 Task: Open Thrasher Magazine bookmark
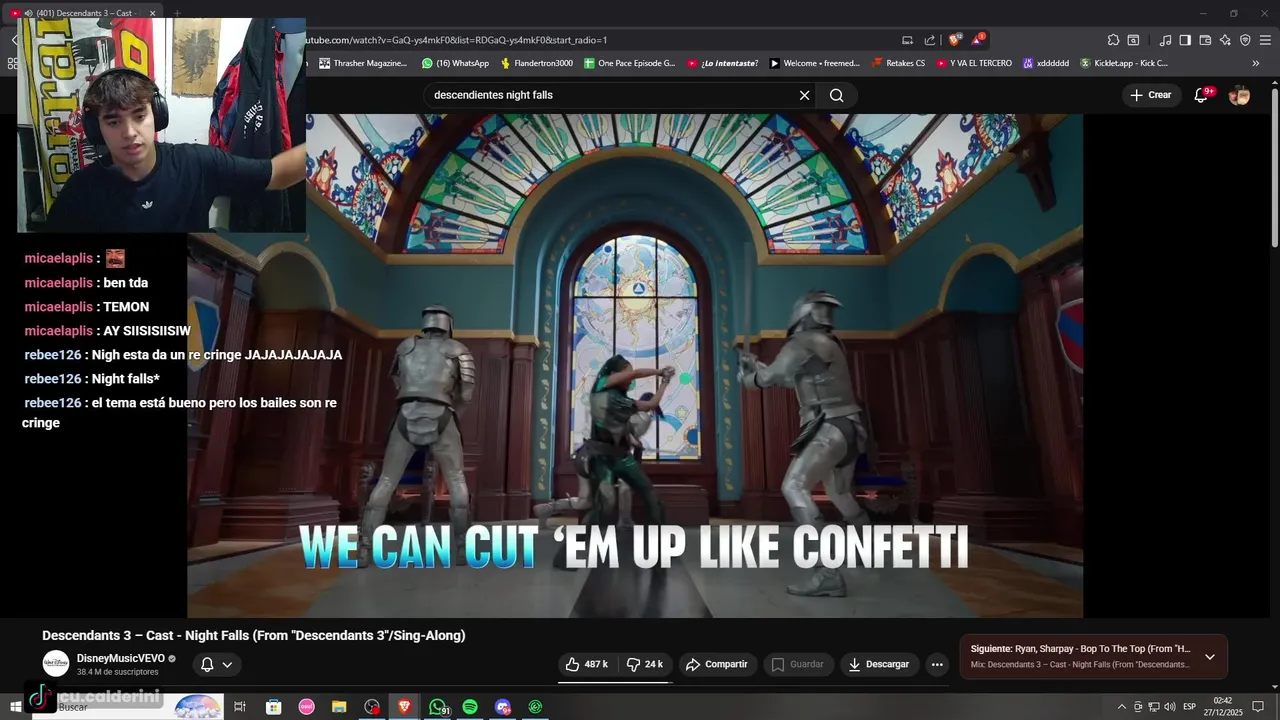point(363,63)
